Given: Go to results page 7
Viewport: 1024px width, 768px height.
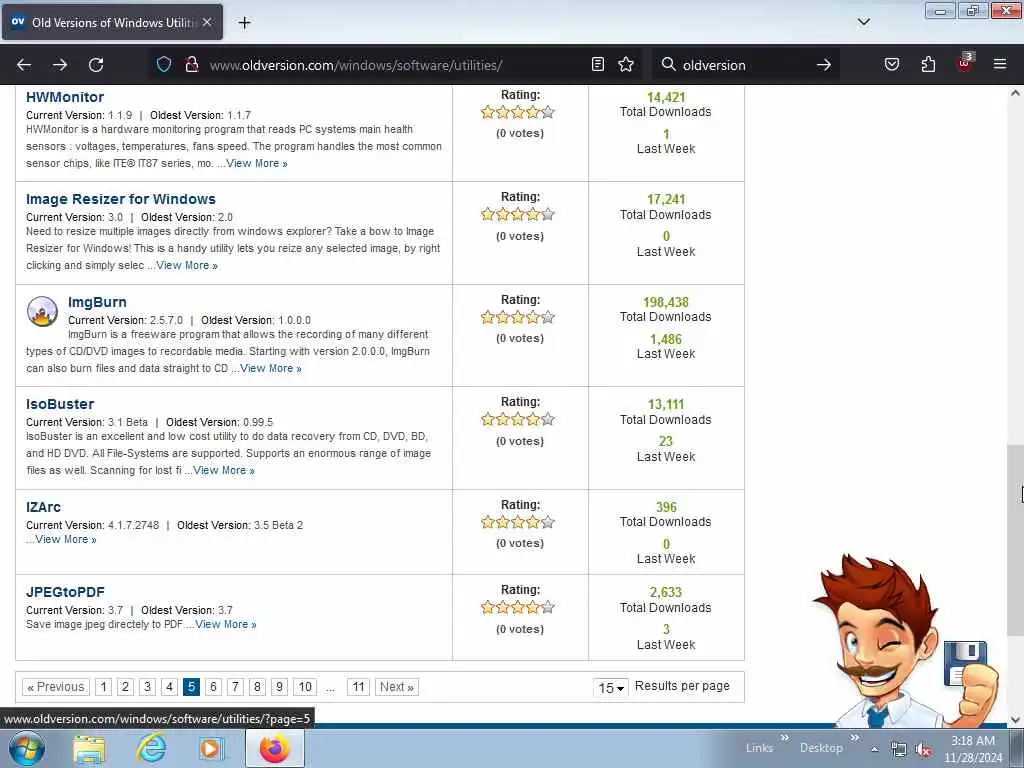Looking at the screenshot, I should point(235,687).
